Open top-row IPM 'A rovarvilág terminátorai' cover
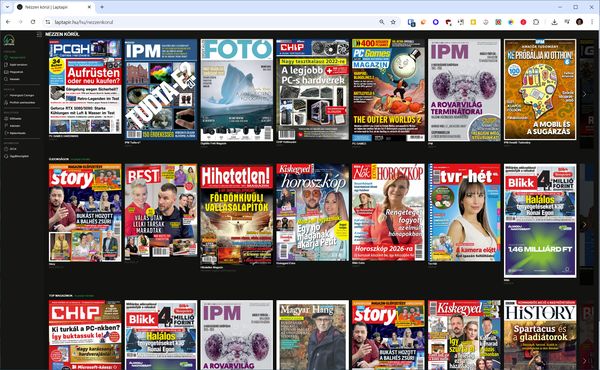Image resolution: width=600 pixels, height=370 pixels. tap(464, 90)
